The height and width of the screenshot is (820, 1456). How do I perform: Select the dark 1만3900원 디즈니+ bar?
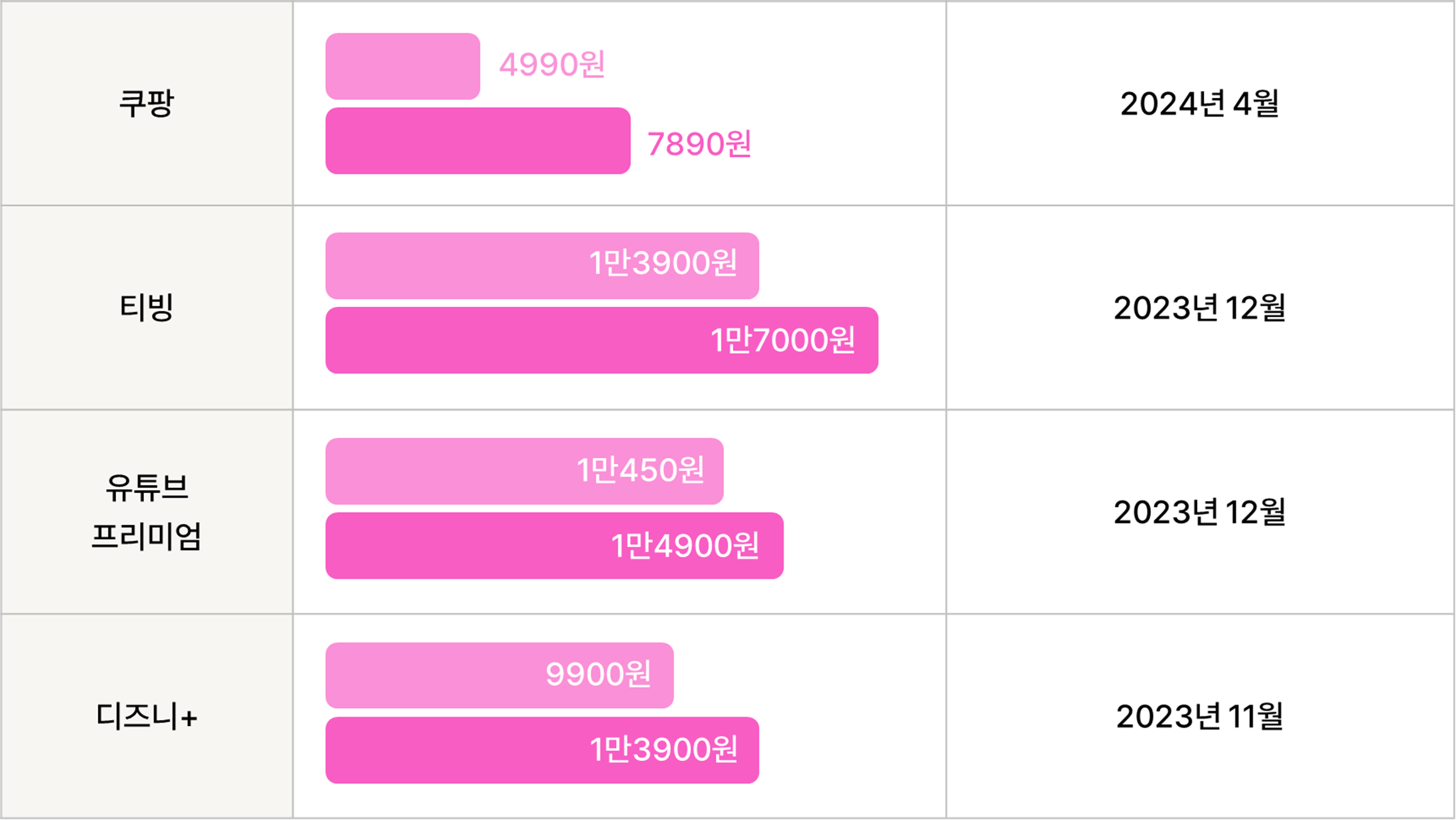[542, 751]
